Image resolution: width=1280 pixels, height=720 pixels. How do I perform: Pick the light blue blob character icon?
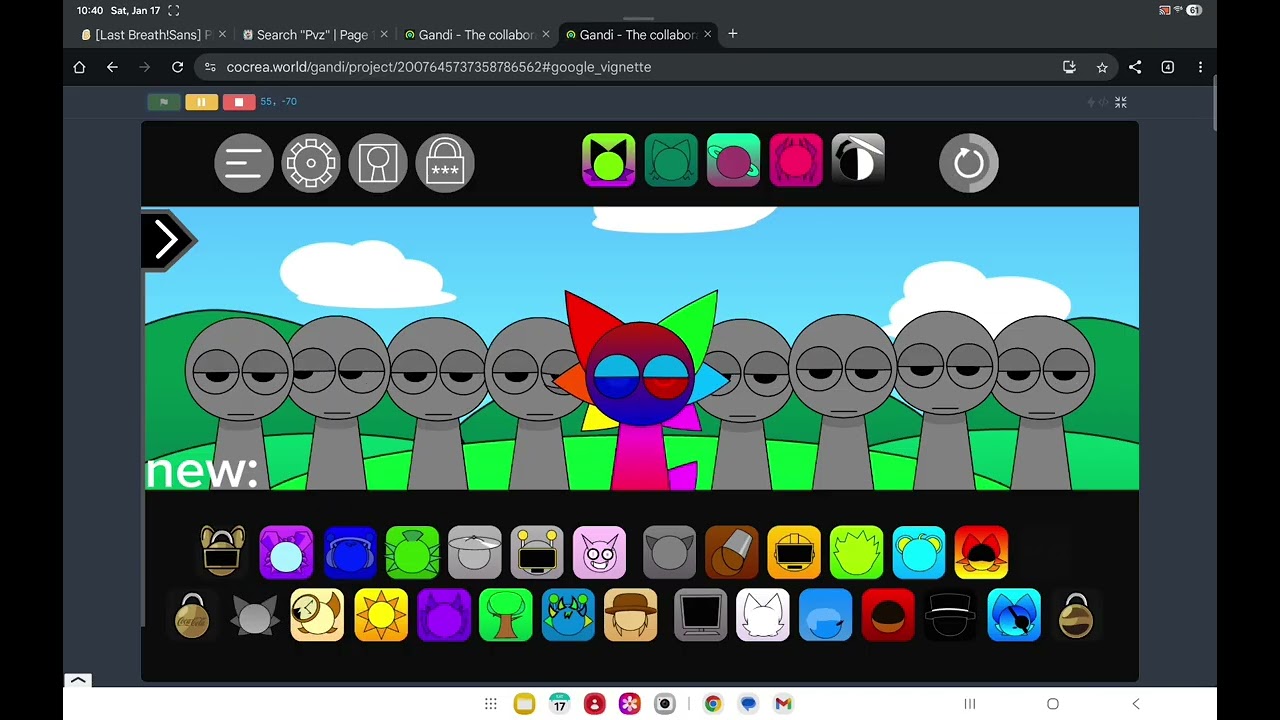[x=826, y=615]
